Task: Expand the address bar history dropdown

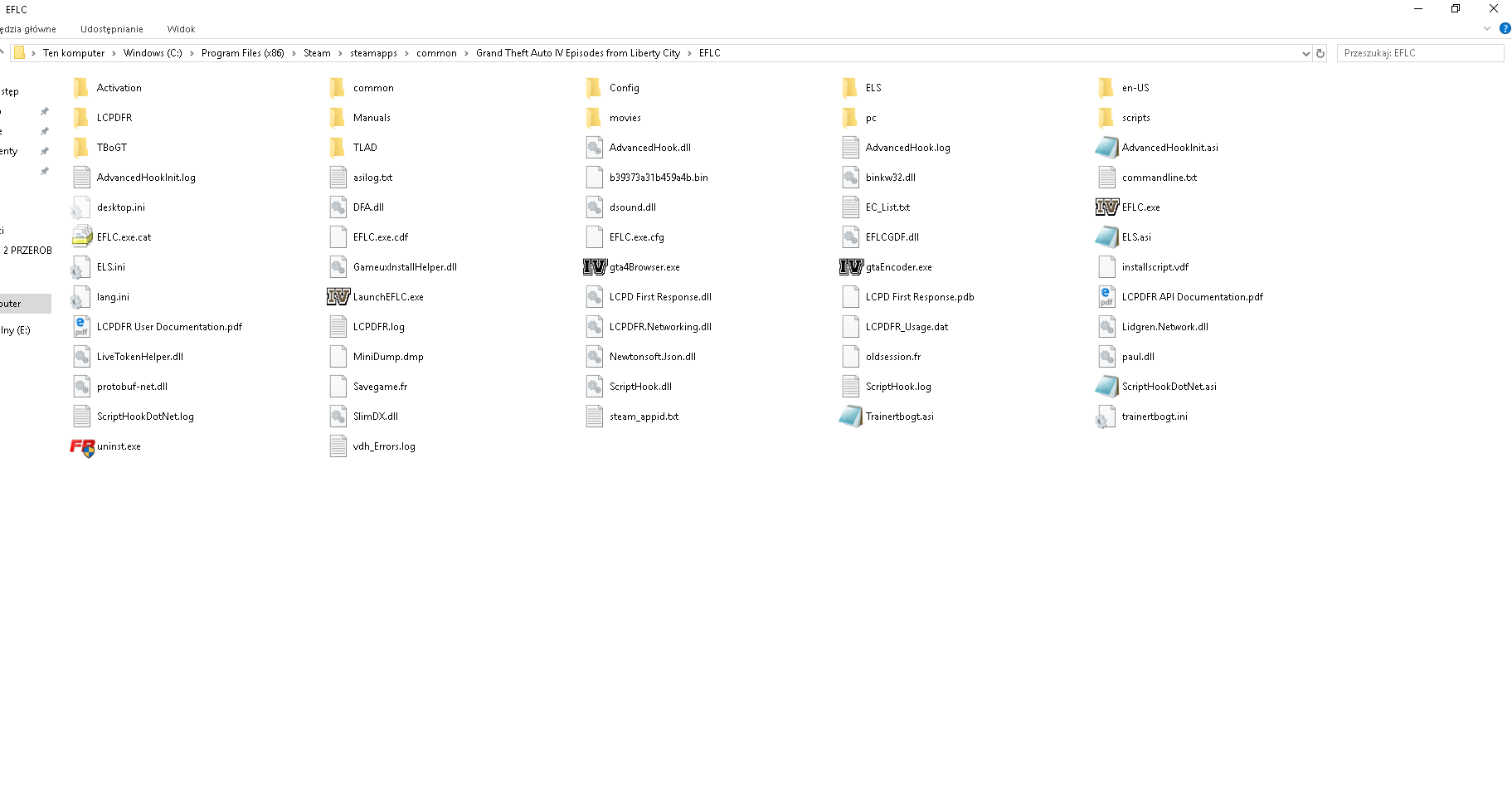Action: (x=1306, y=53)
